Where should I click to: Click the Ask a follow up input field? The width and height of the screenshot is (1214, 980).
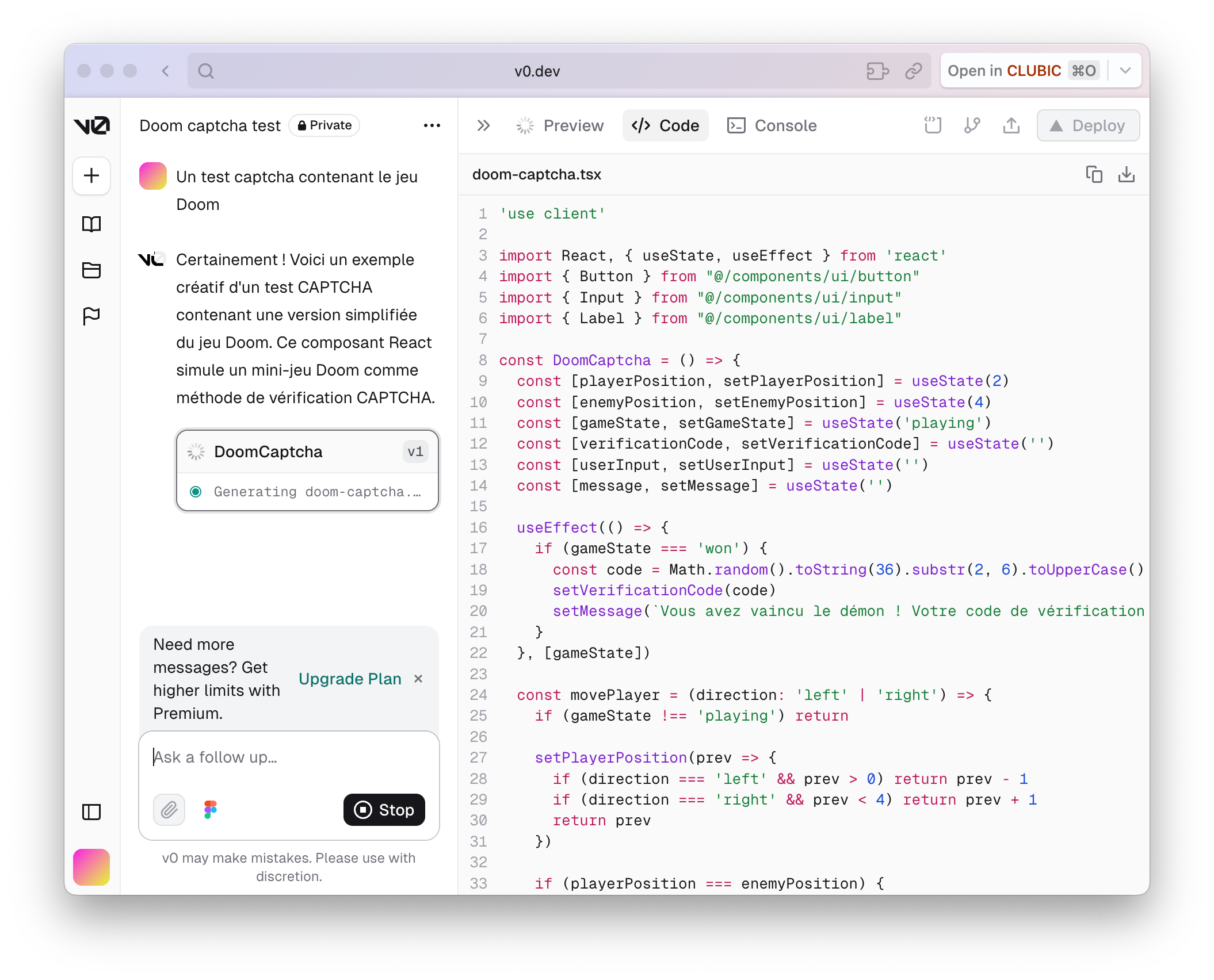coord(289,757)
